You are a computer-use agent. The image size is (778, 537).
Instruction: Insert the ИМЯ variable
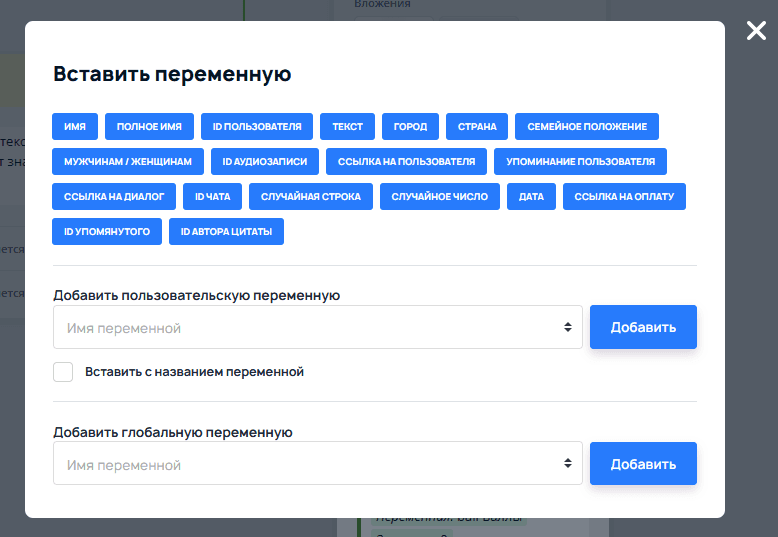[75, 127]
